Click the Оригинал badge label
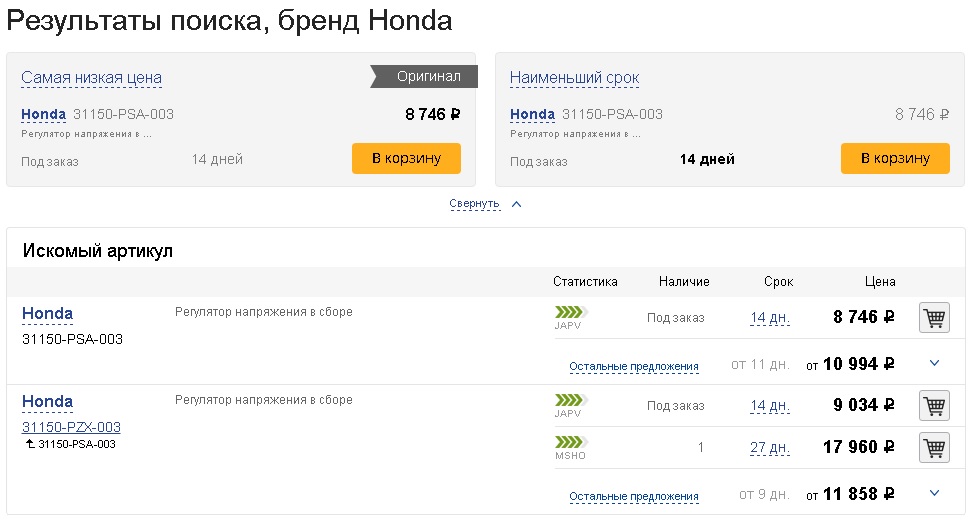Viewport: 971px width, 520px height. click(428, 76)
